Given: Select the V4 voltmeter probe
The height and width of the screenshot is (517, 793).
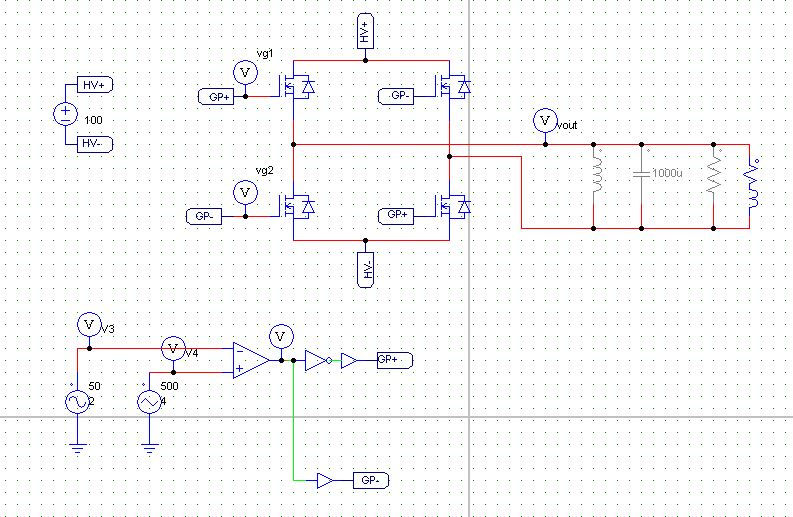Looking at the screenshot, I should 173,349.
